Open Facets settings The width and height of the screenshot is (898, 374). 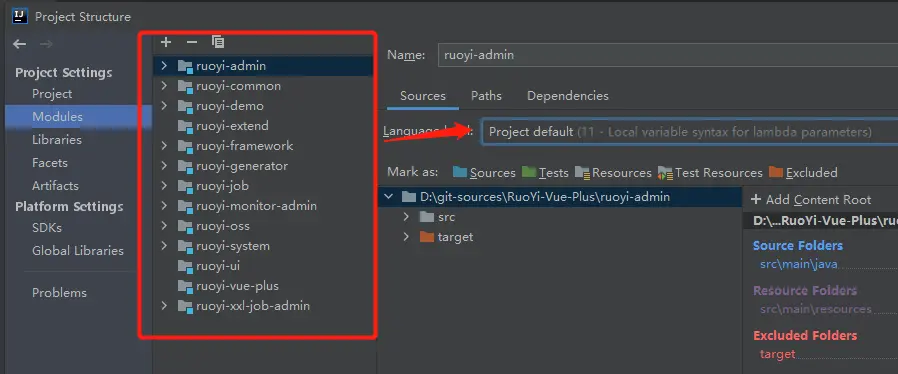click(x=50, y=163)
